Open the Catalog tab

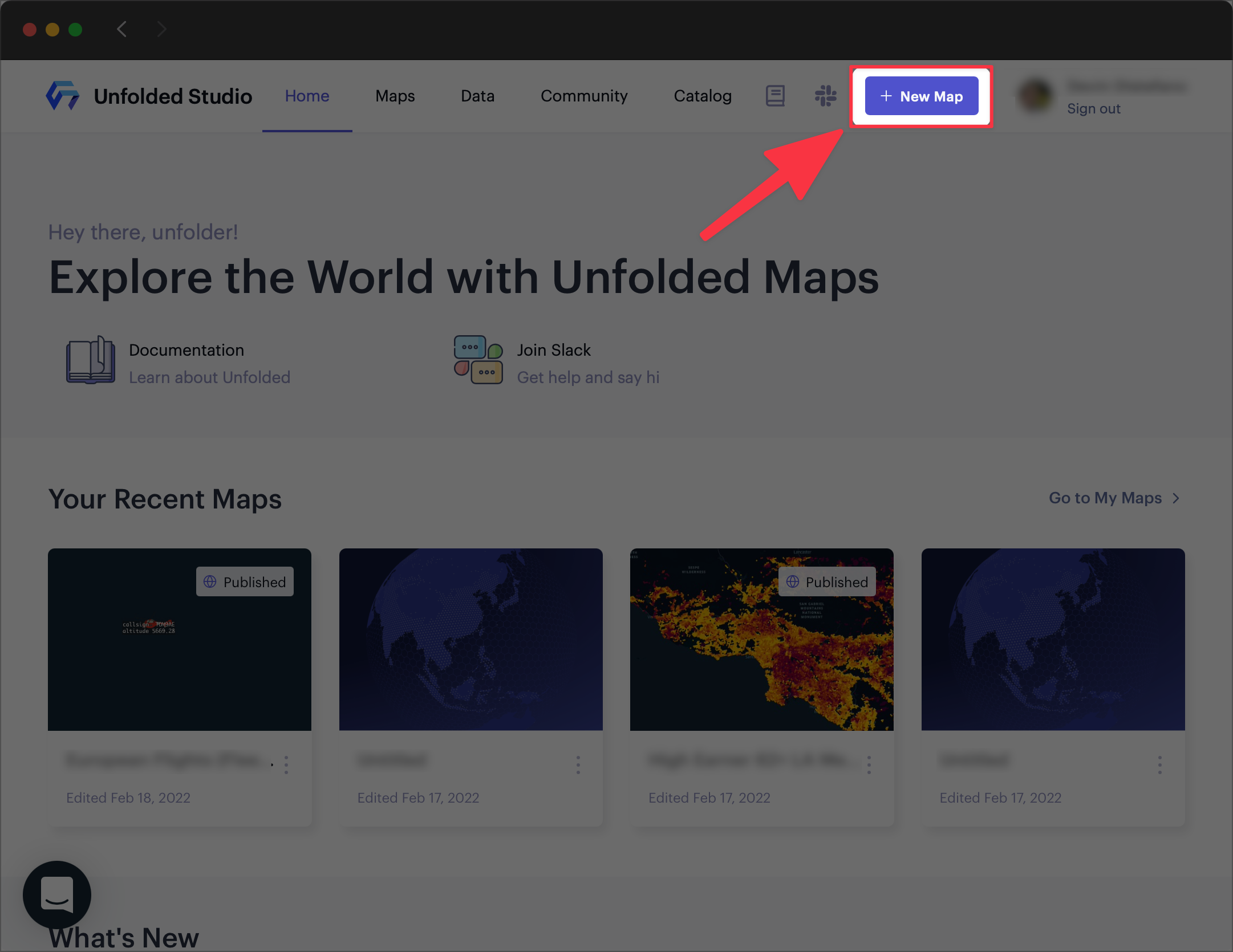[703, 96]
